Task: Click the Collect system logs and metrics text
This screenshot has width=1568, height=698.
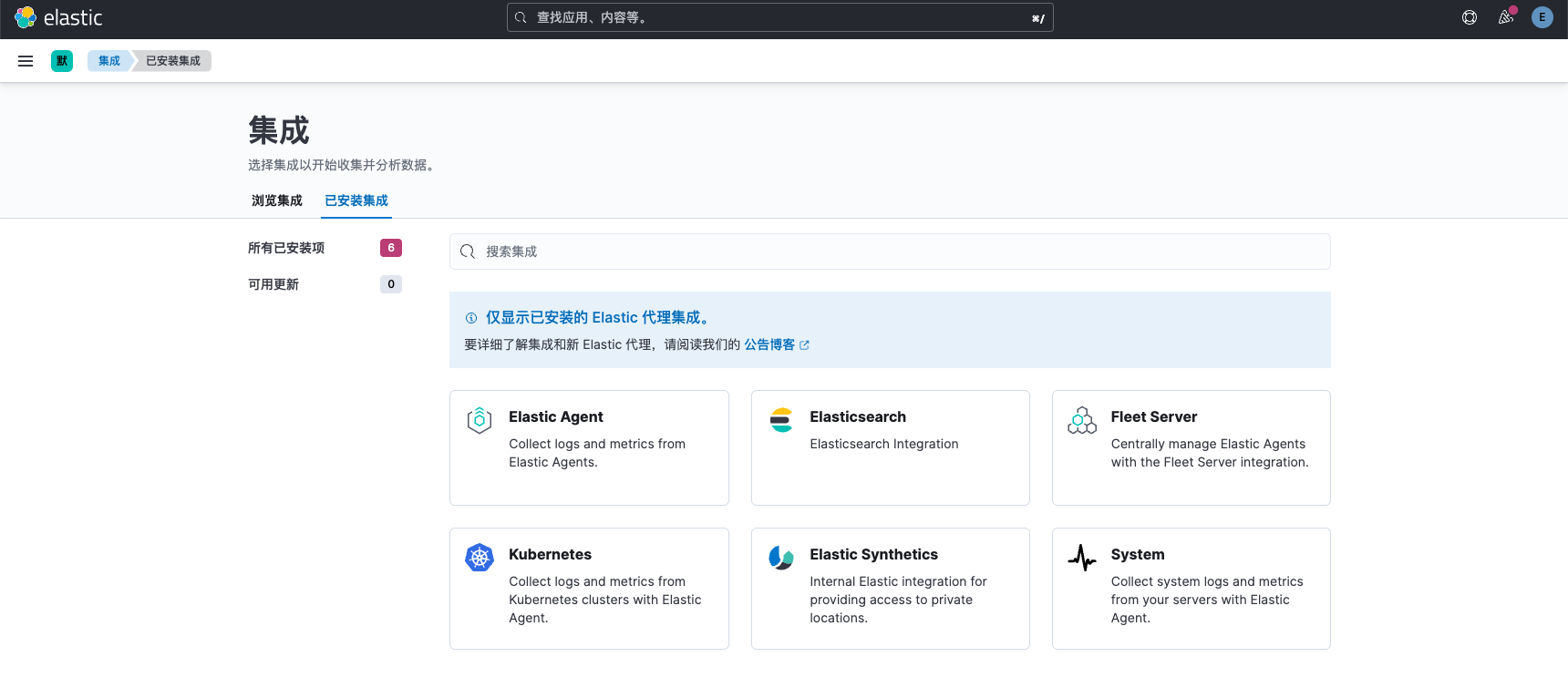Action: pyautogui.click(x=1207, y=600)
